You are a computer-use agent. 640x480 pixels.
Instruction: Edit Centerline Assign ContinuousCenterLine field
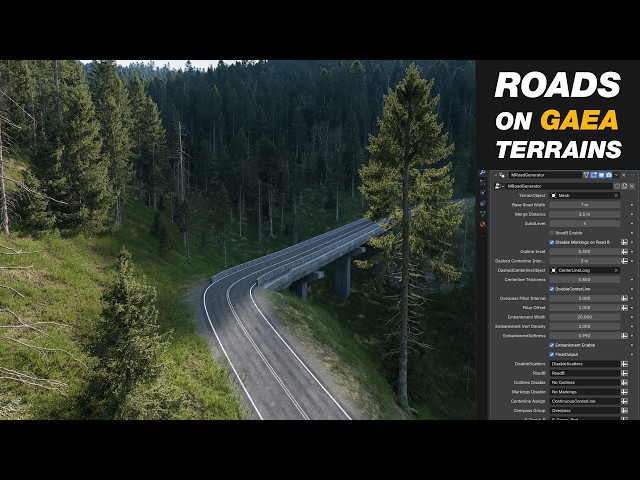[584, 401]
